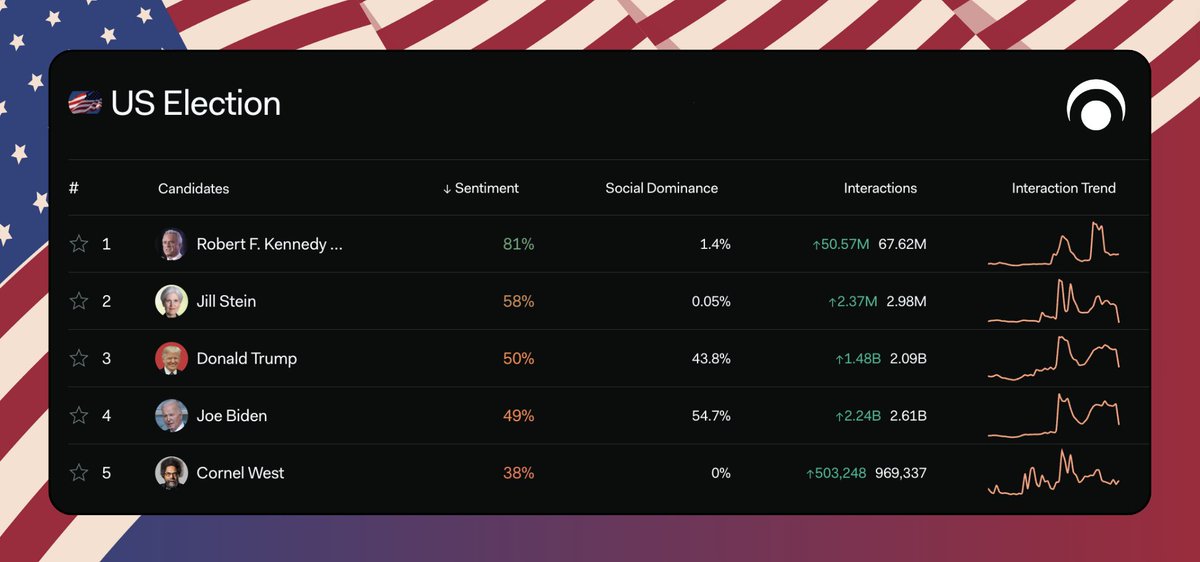Click the # rank column header
Viewport: 1200px width, 562px height.
pos(74,188)
